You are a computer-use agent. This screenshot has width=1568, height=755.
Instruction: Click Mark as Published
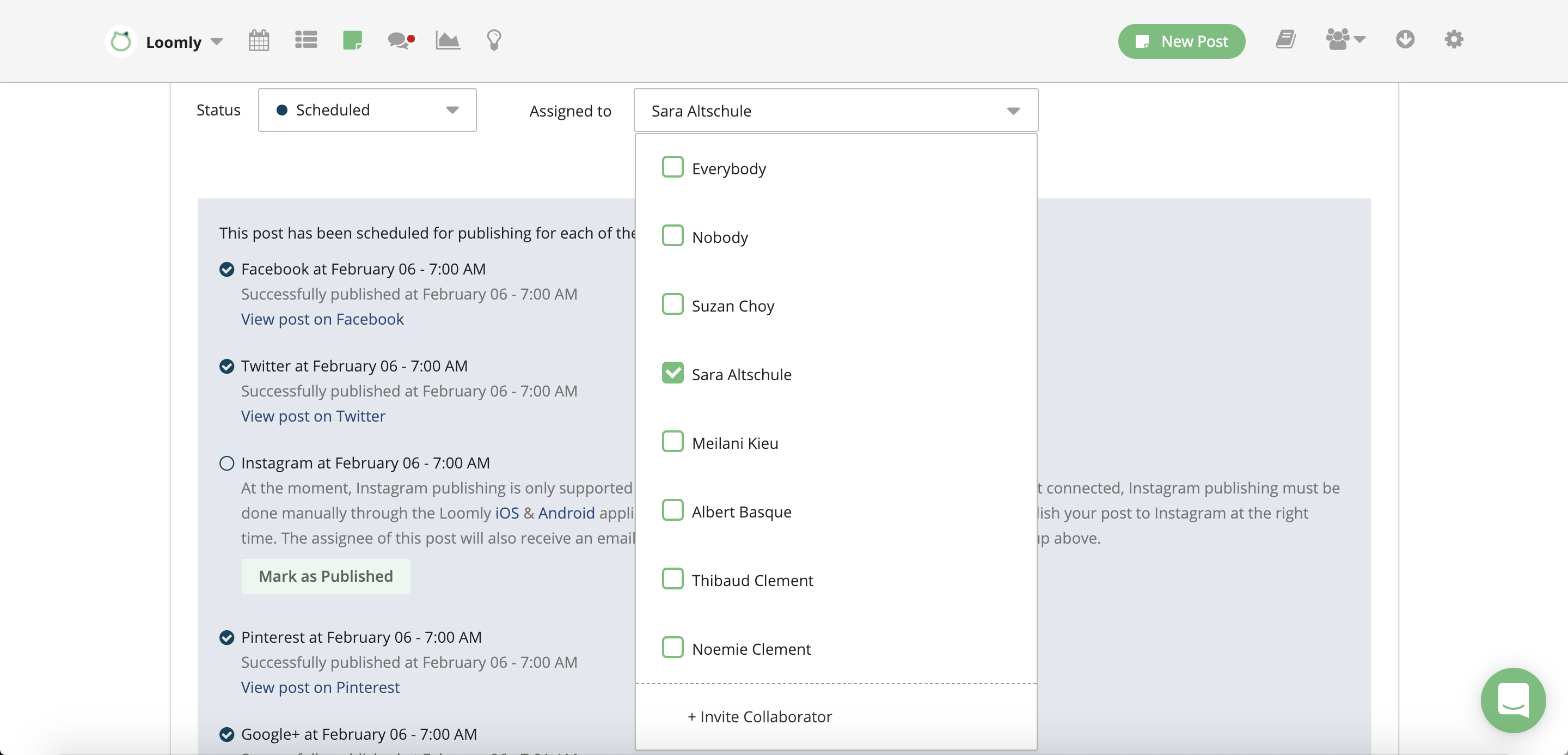click(325, 576)
